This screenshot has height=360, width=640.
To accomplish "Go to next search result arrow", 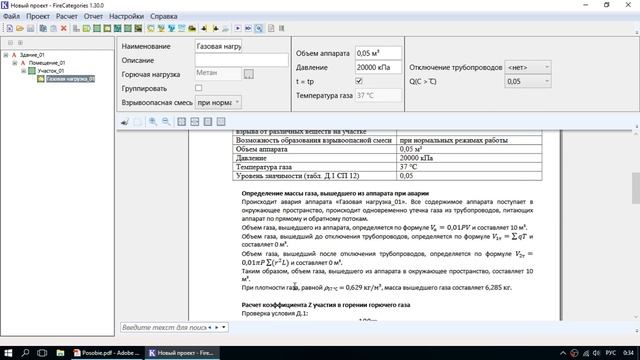I will pos(217,327).
